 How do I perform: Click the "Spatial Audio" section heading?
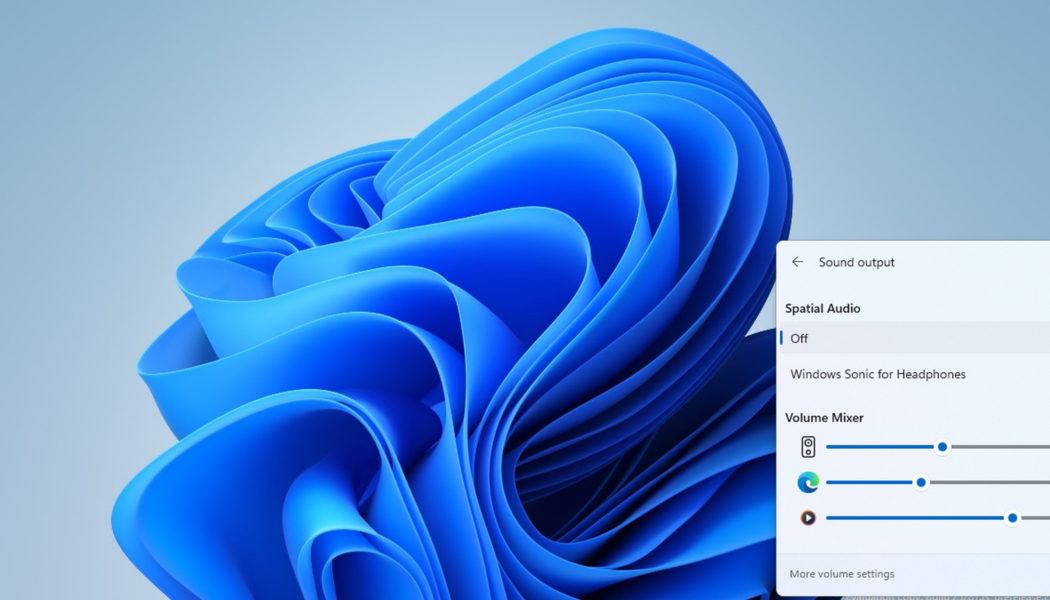tap(824, 308)
